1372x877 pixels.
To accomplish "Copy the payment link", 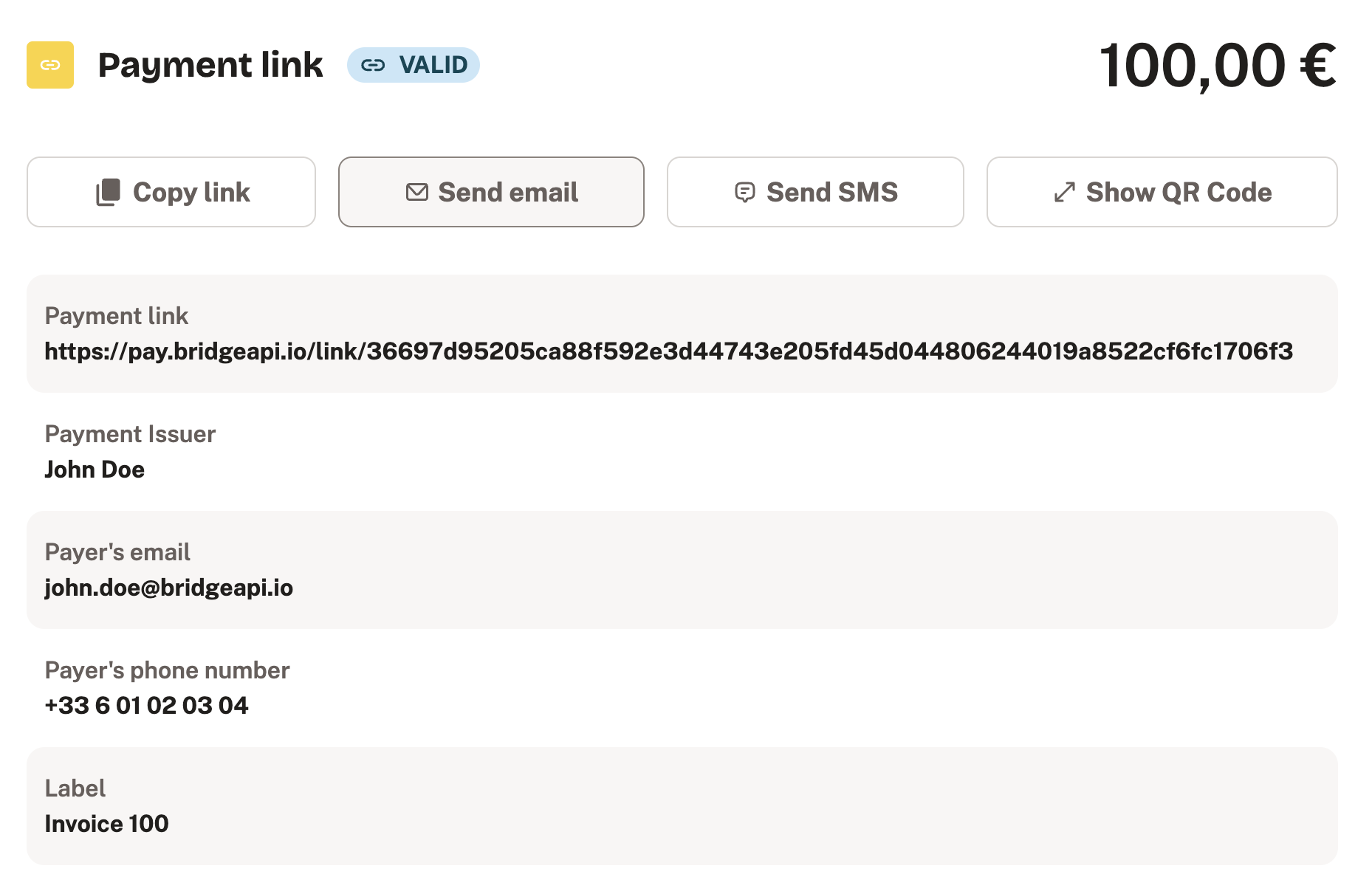I will click(x=171, y=192).
